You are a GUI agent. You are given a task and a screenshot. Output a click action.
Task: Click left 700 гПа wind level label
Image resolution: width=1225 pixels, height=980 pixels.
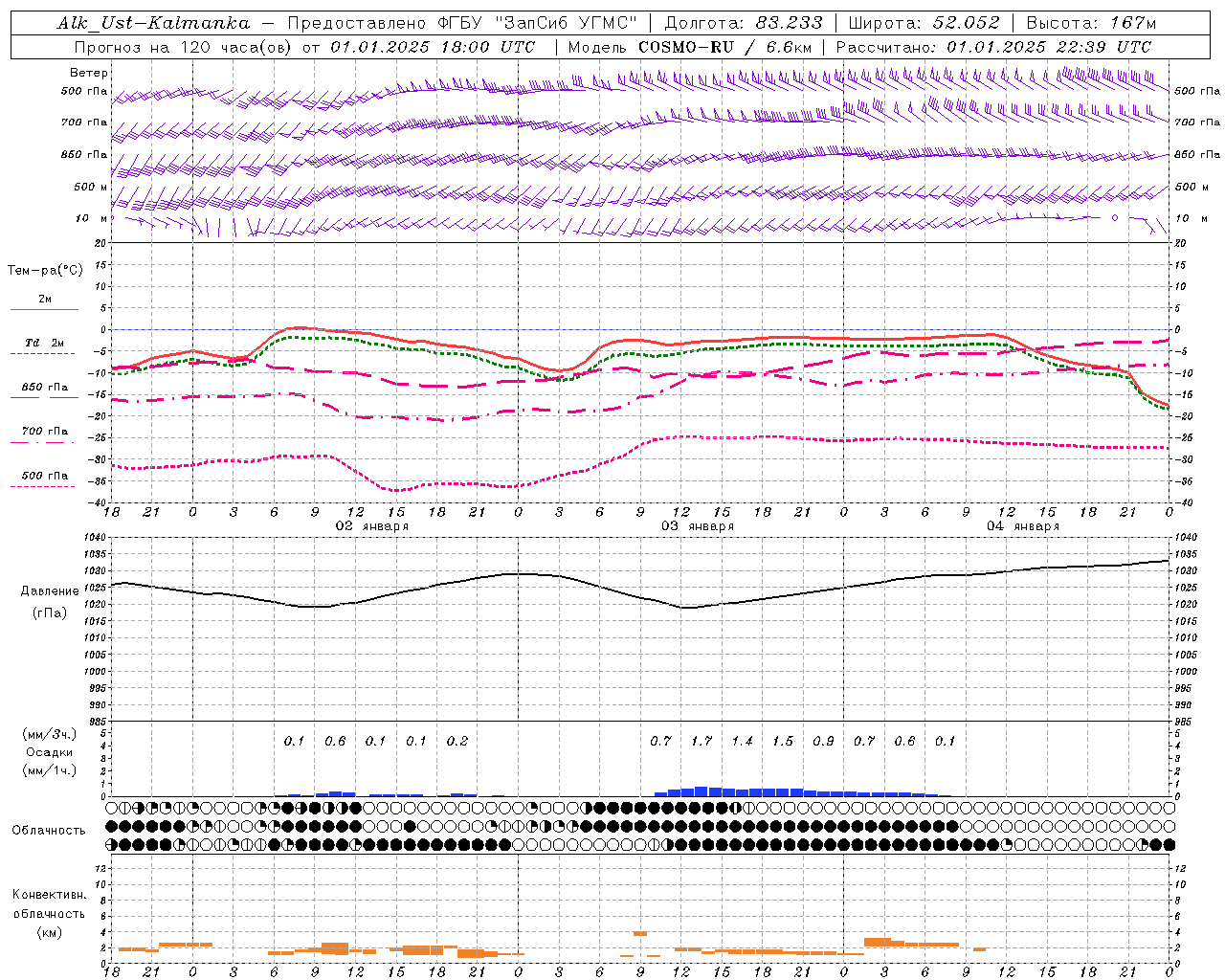tap(84, 122)
